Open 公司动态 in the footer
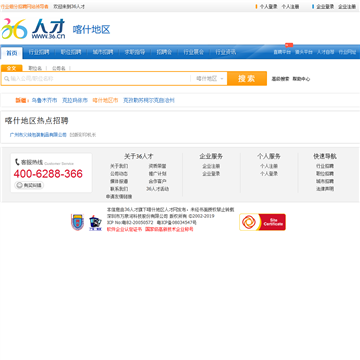 coord(119,174)
